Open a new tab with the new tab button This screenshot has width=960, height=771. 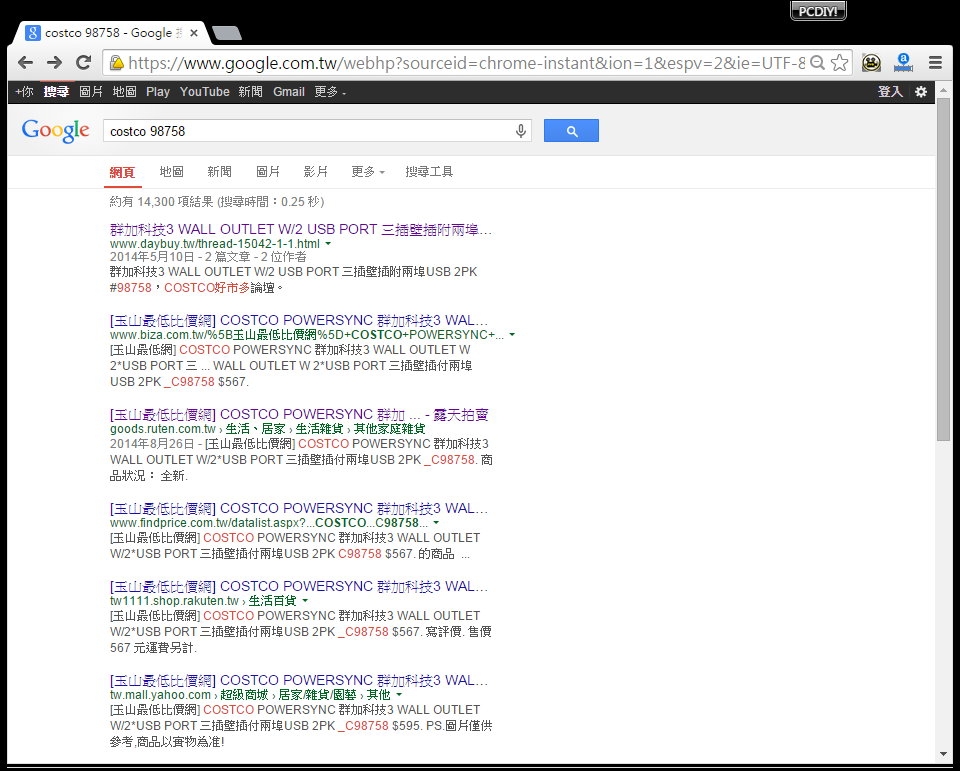(x=227, y=34)
